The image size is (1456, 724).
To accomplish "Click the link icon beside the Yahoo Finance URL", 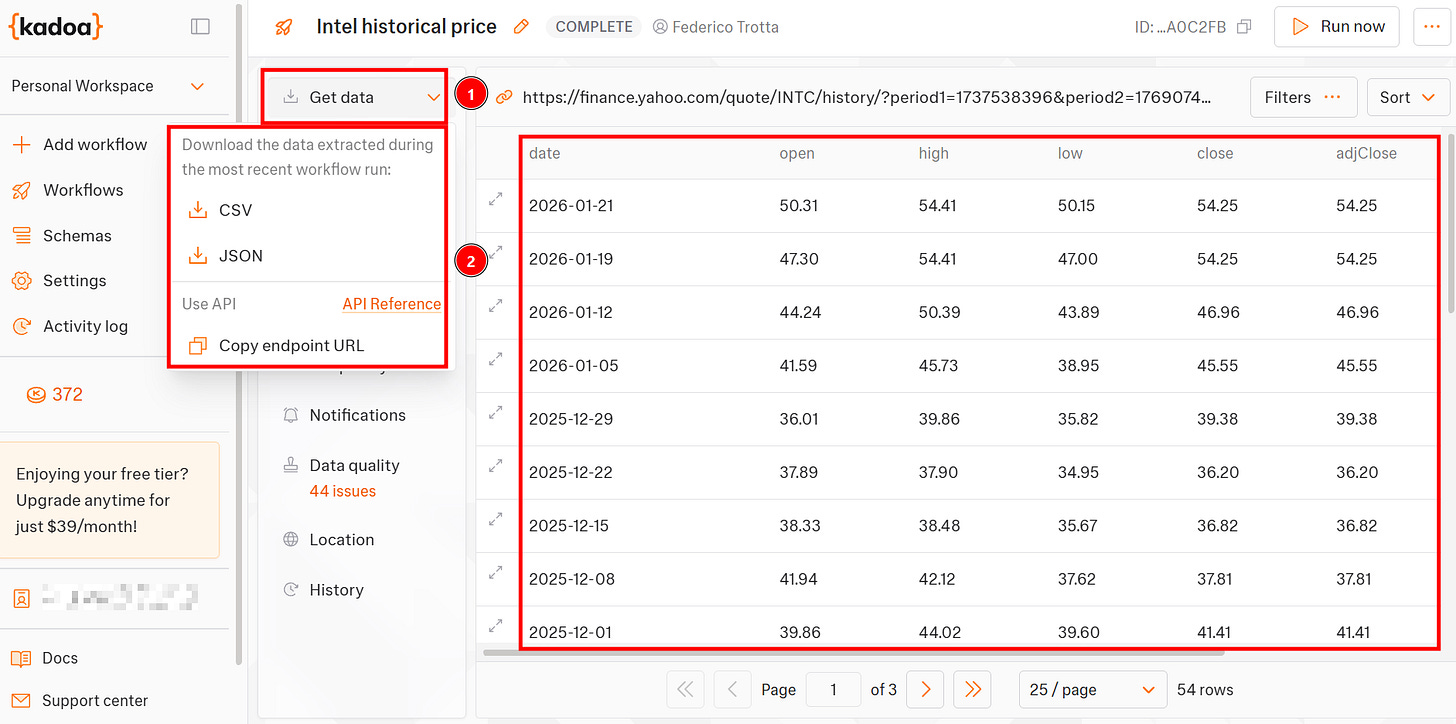I will click(502, 97).
